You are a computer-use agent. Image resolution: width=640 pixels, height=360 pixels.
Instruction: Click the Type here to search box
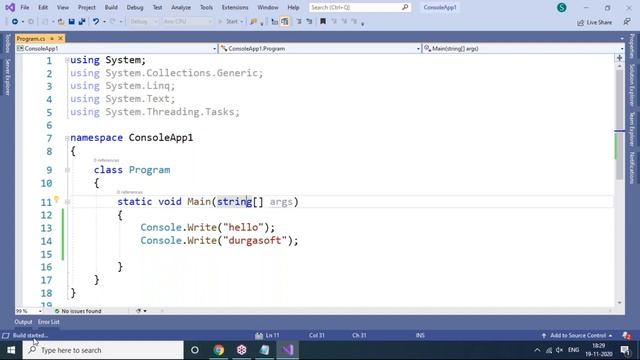point(103,350)
